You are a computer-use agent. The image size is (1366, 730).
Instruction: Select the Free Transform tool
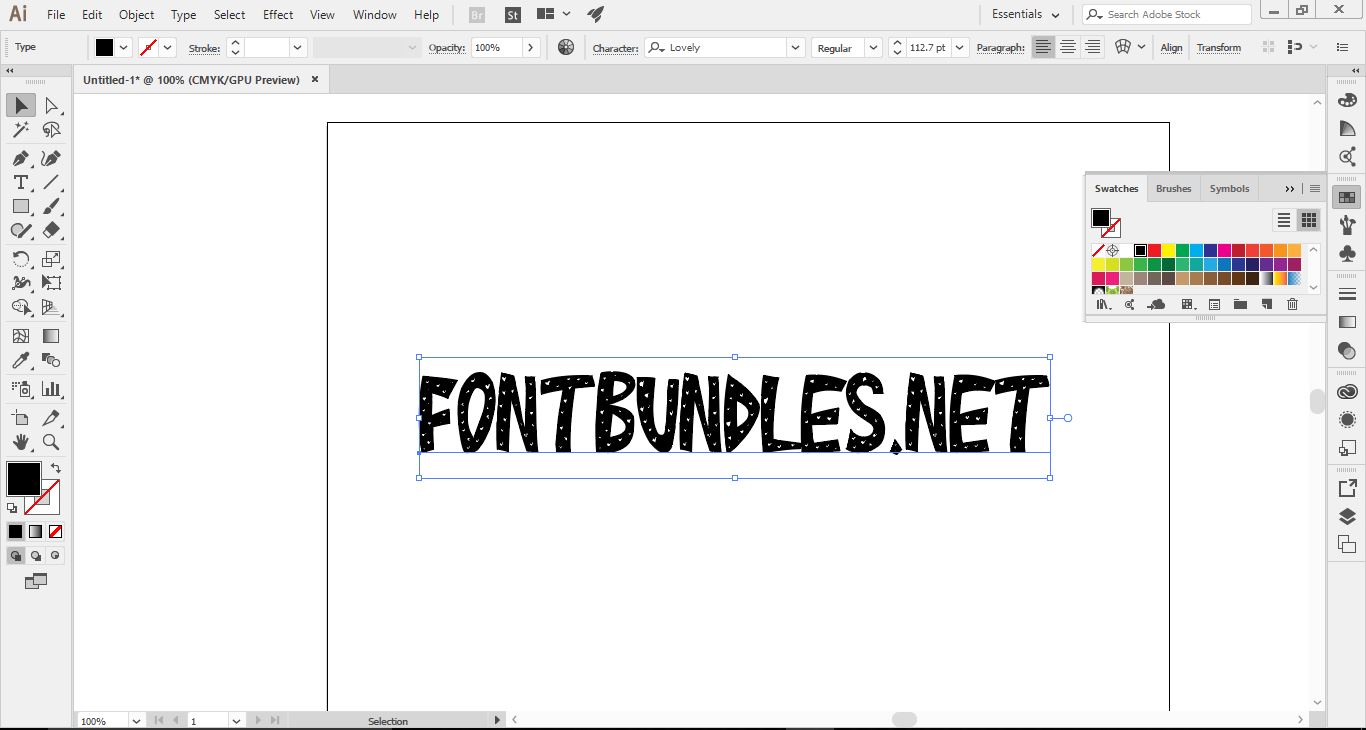click(51, 283)
